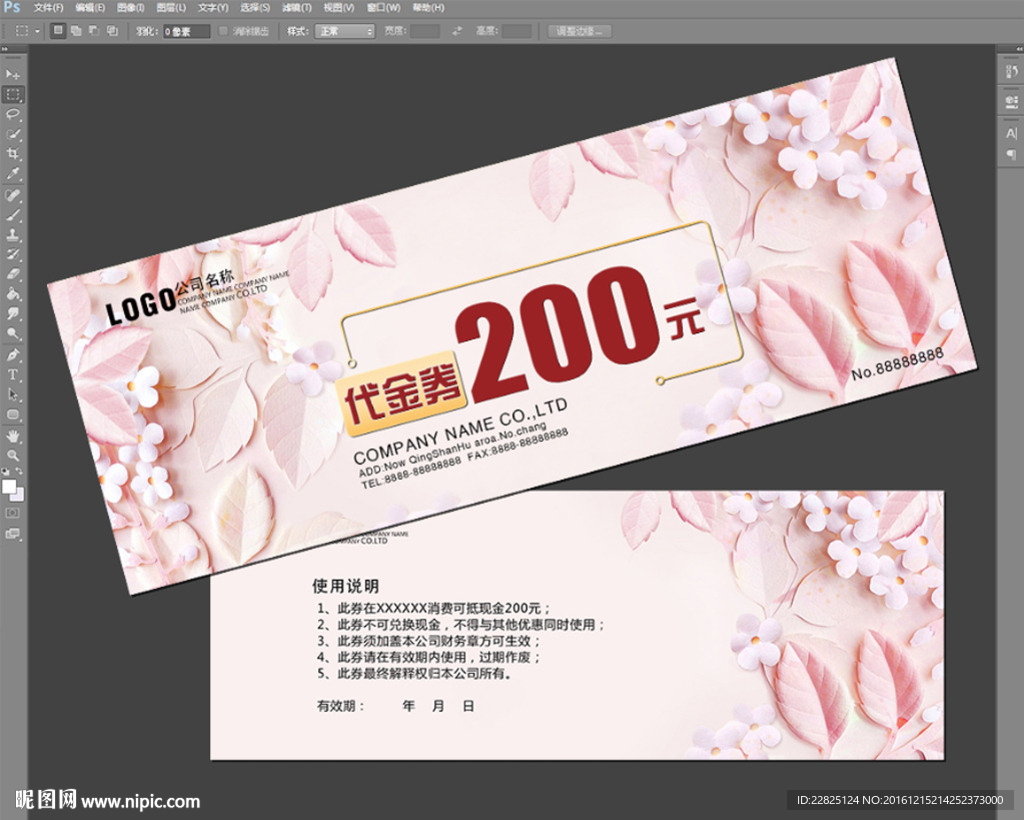The height and width of the screenshot is (820, 1024).
Task: Open the 窗口(W) menu
Action: pyautogui.click(x=383, y=8)
